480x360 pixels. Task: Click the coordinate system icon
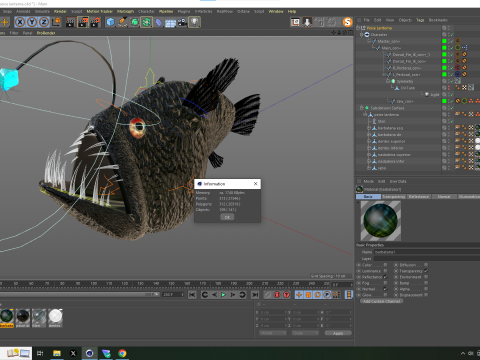[56, 22]
